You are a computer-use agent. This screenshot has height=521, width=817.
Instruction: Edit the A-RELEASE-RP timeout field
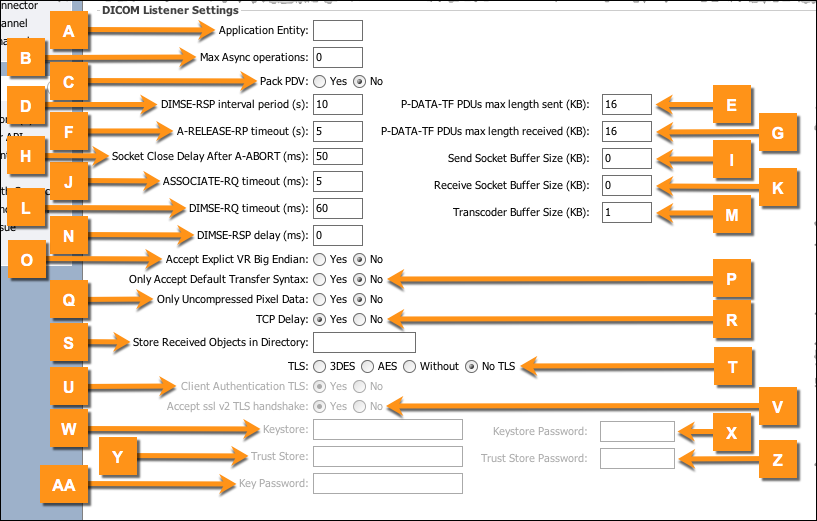pyautogui.click(x=337, y=131)
